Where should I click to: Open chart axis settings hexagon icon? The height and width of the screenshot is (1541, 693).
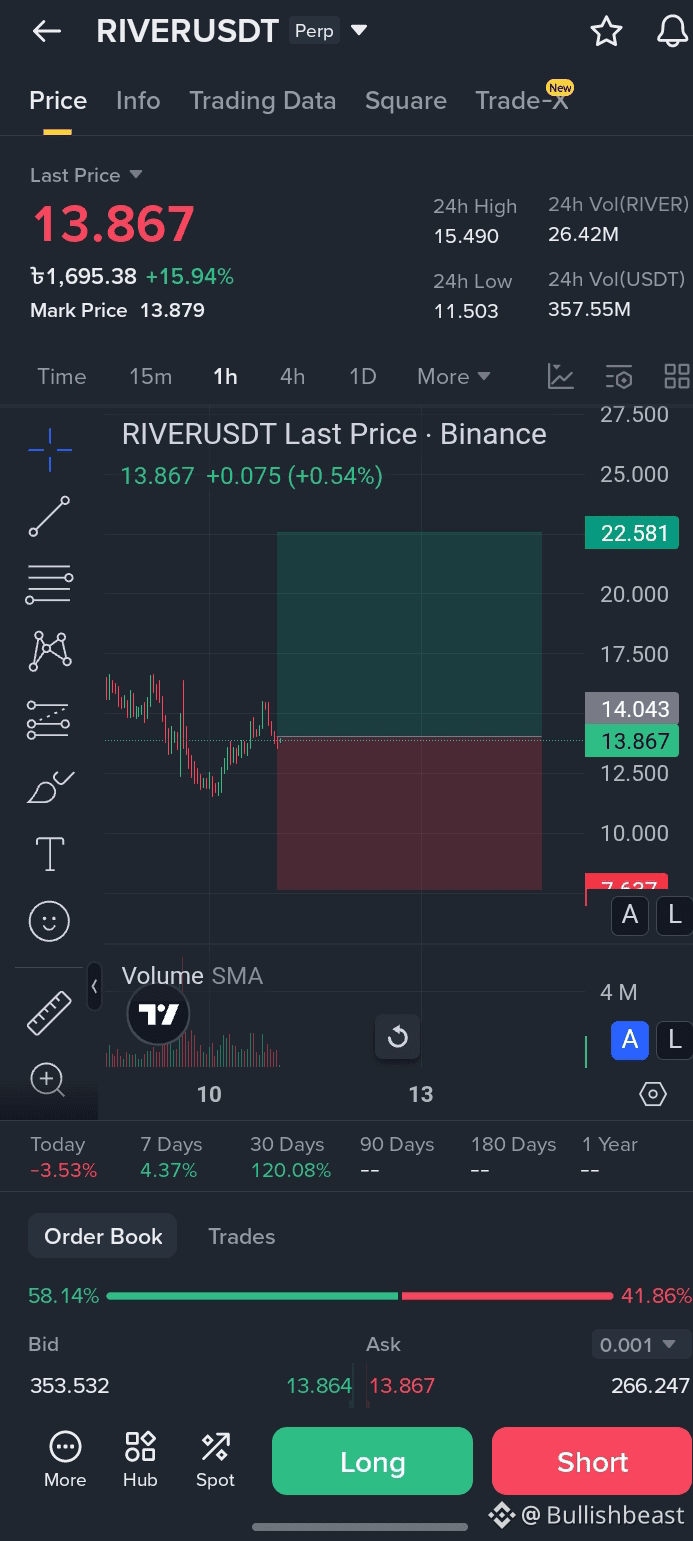(x=652, y=1094)
